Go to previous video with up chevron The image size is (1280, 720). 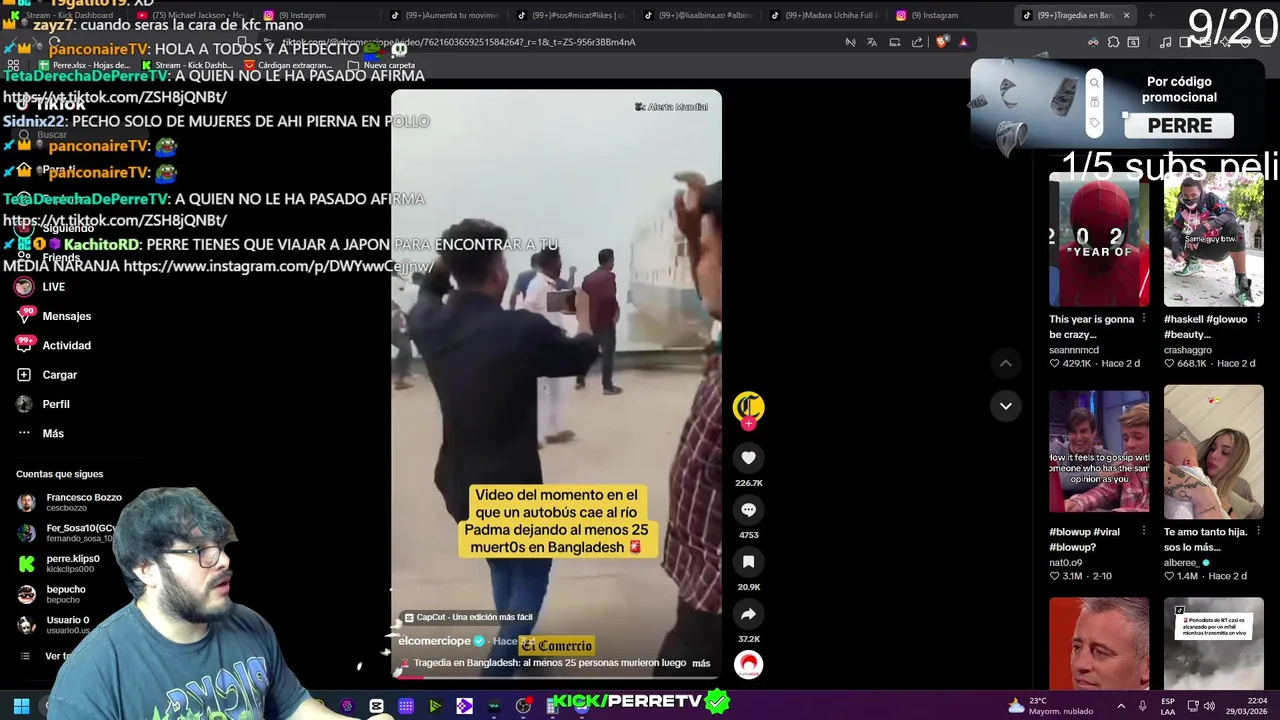pyautogui.click(x=1005, y=363)
